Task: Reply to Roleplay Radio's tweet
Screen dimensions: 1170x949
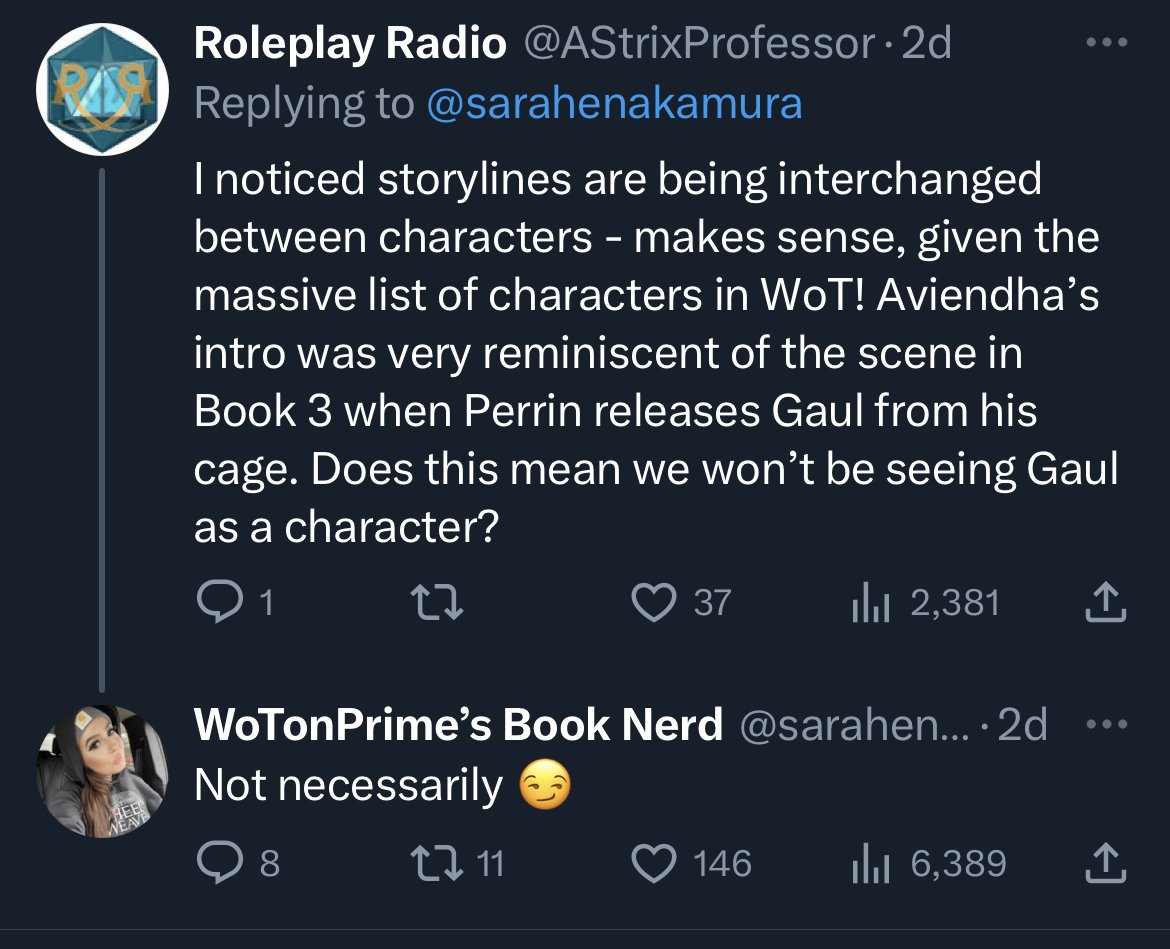Action: click(215, 603)
